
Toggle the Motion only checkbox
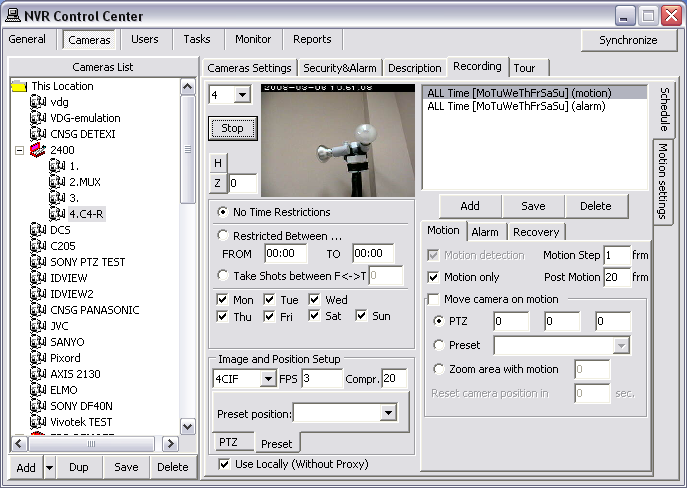[x=433, y=277]
